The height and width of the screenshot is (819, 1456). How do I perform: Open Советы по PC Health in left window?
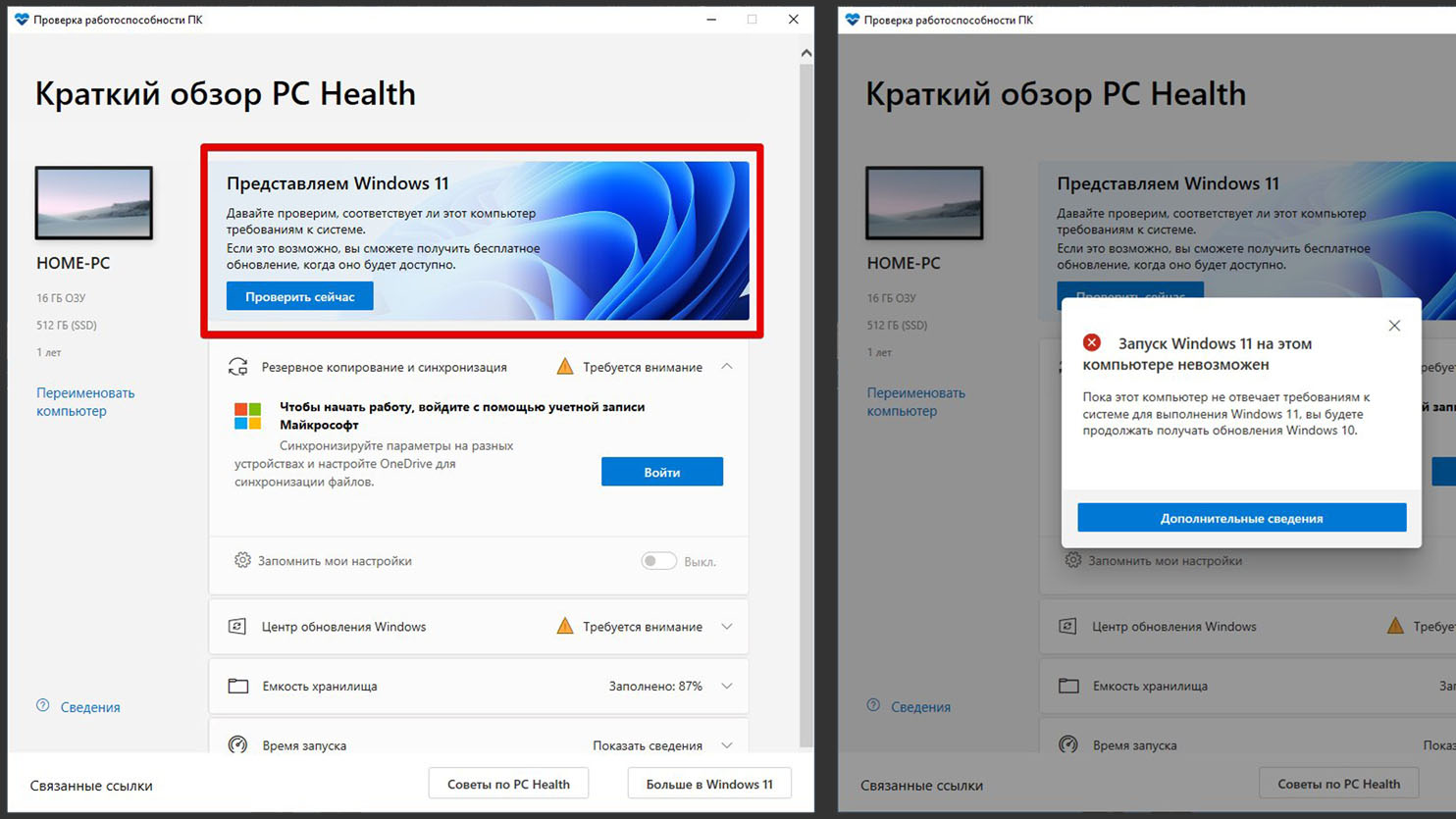click(x=508, y=784)
